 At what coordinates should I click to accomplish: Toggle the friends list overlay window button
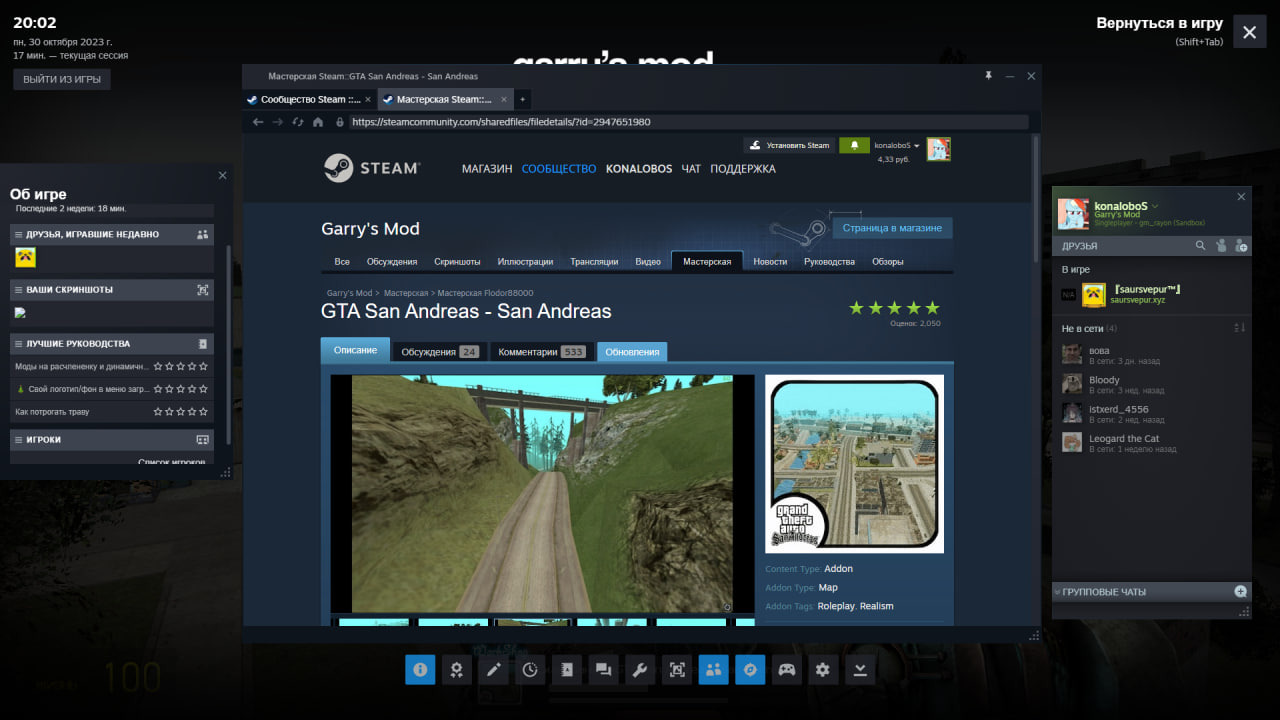pyautogui.click(x=714, y=670)
